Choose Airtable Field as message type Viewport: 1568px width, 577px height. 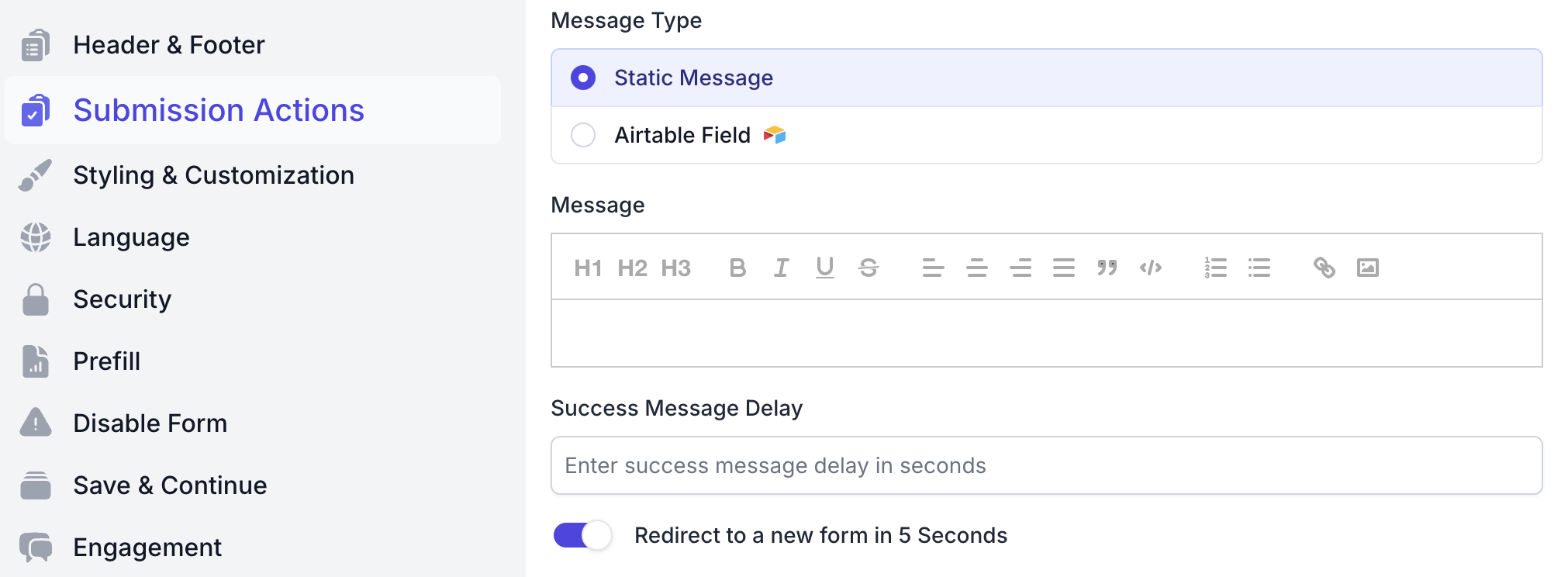(x=583, y=135)
